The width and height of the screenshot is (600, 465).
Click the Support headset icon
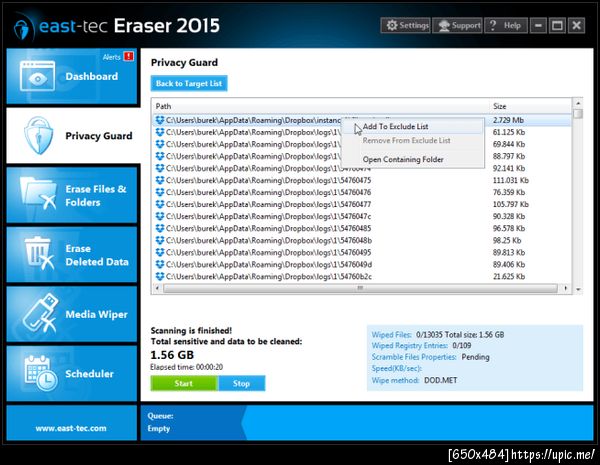[x=444, y=26]
